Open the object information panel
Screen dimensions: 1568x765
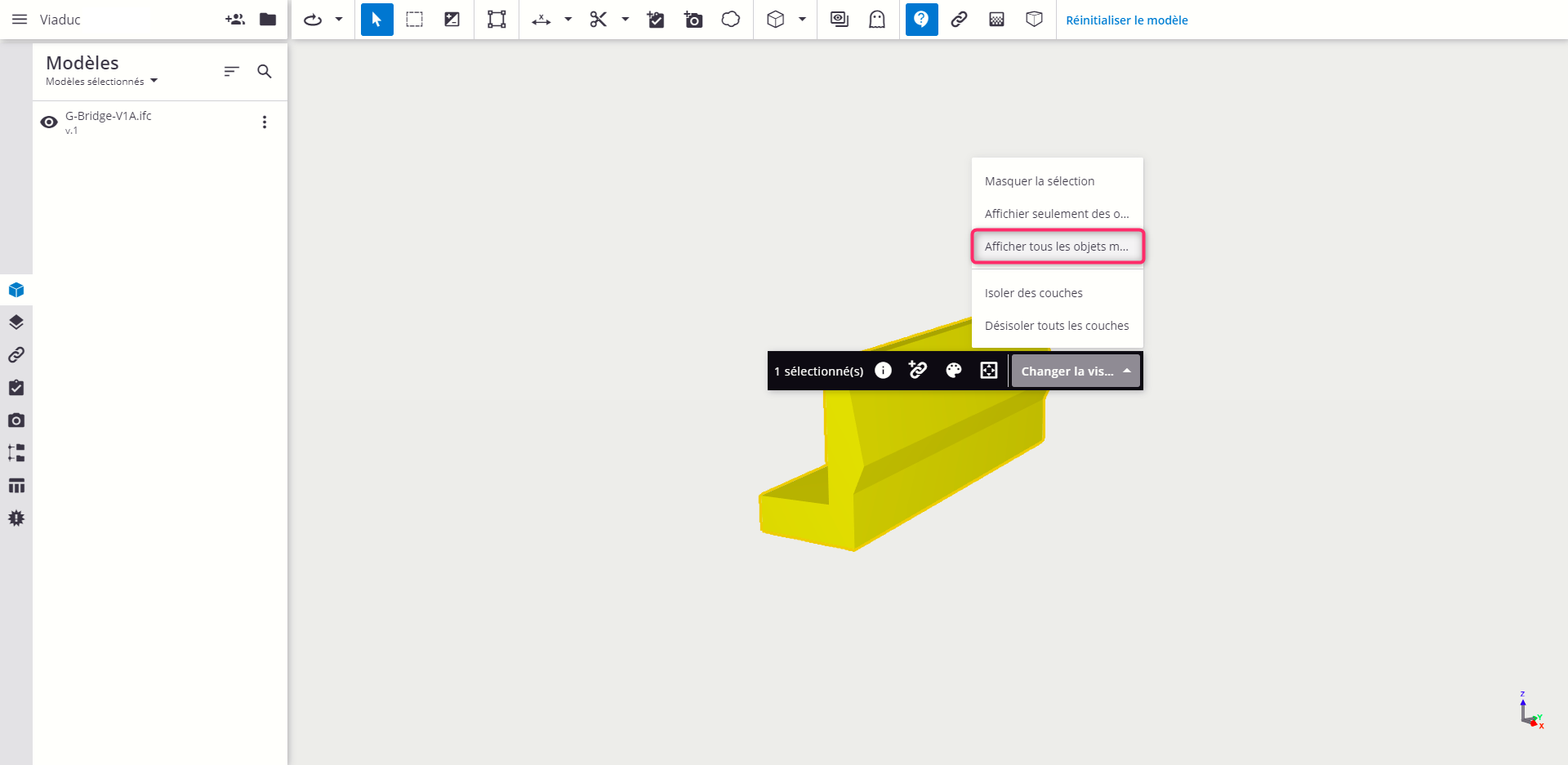[x=883, y=371]
